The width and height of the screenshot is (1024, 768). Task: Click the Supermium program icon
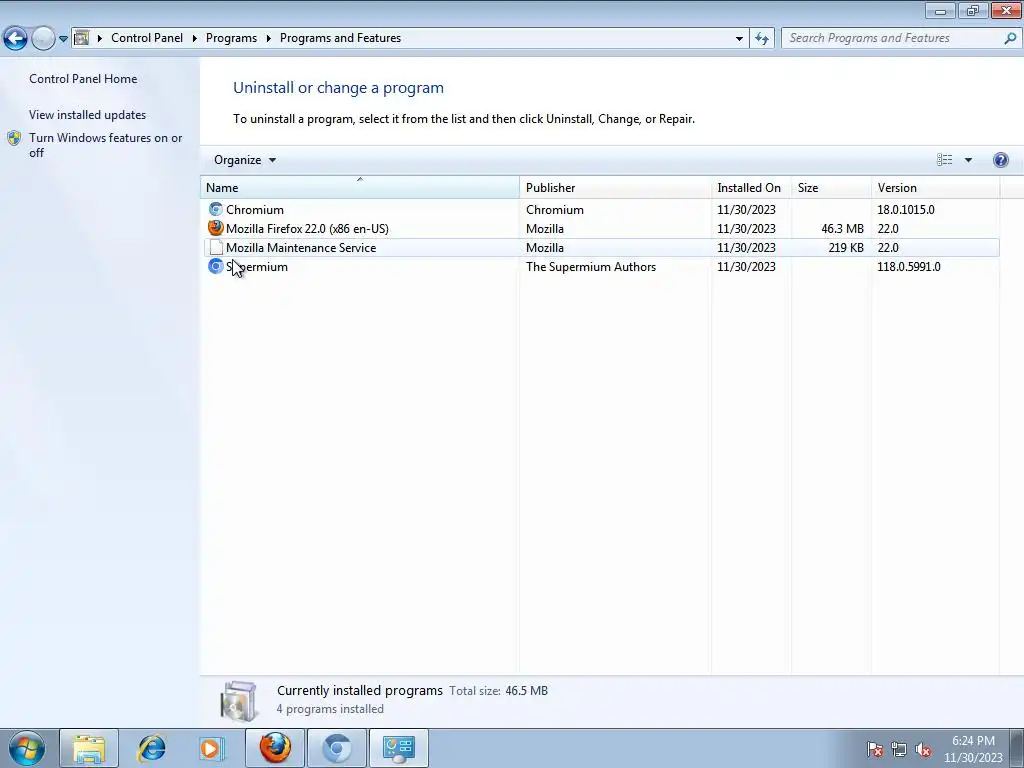point(216,266)
